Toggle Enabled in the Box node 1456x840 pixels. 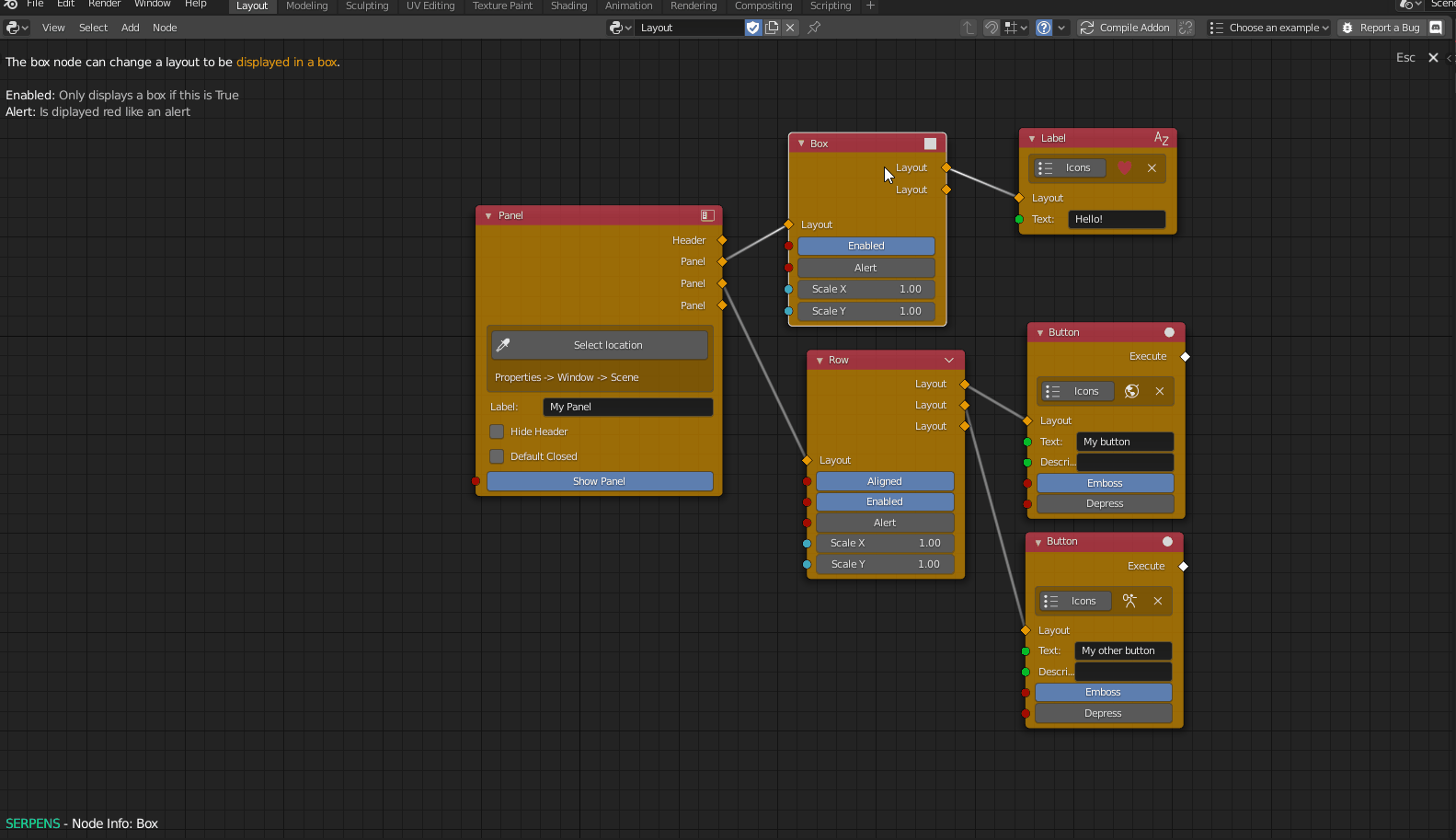point(866,246)
